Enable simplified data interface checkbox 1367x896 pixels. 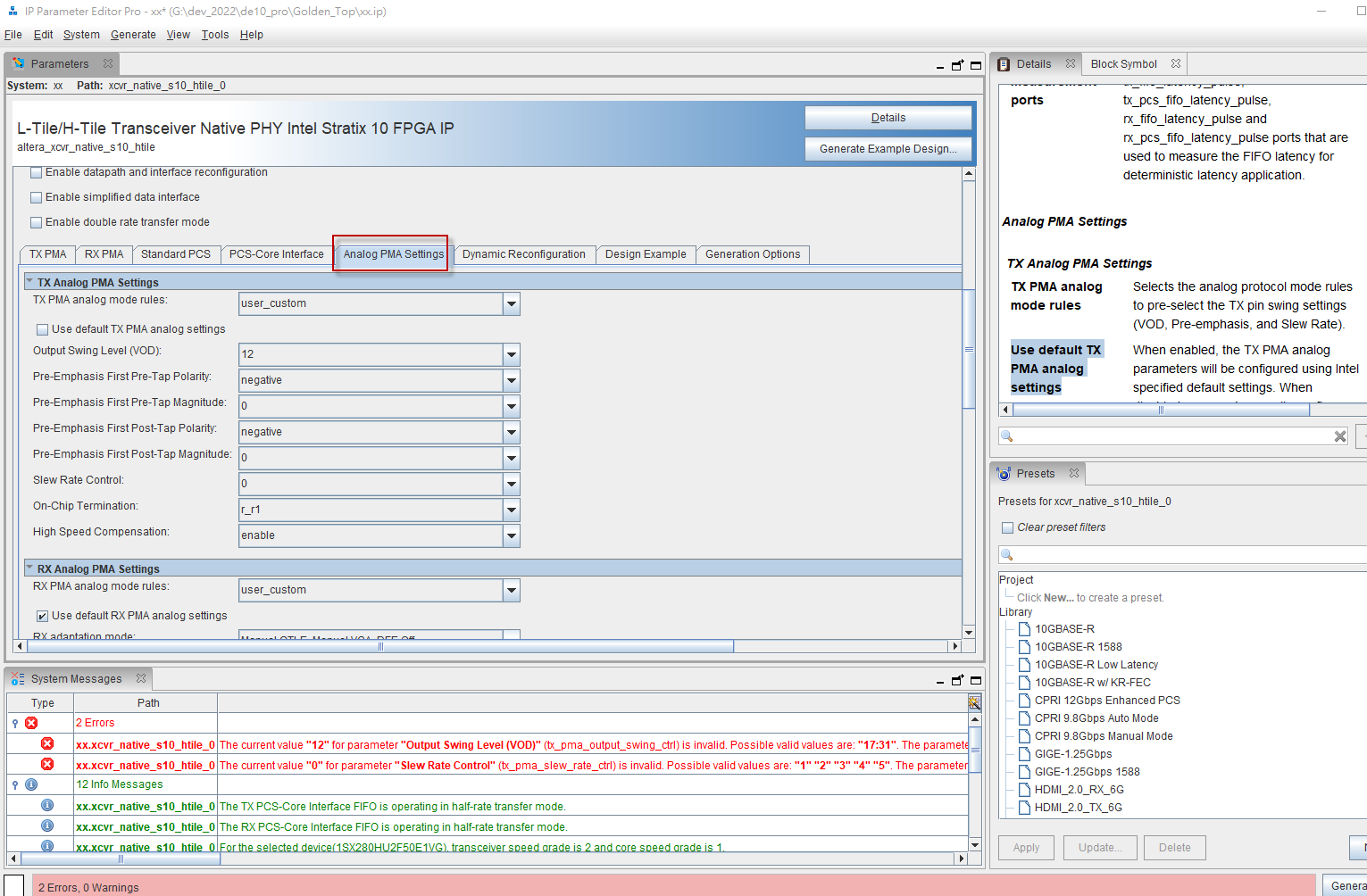point(37,198)
